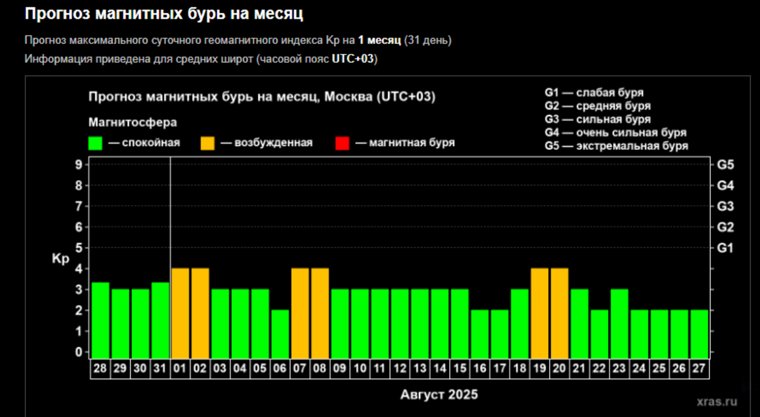Click the orange 'возбужденная' legend swatch
This screenshot has width=760, height=417.
(207, 144)
